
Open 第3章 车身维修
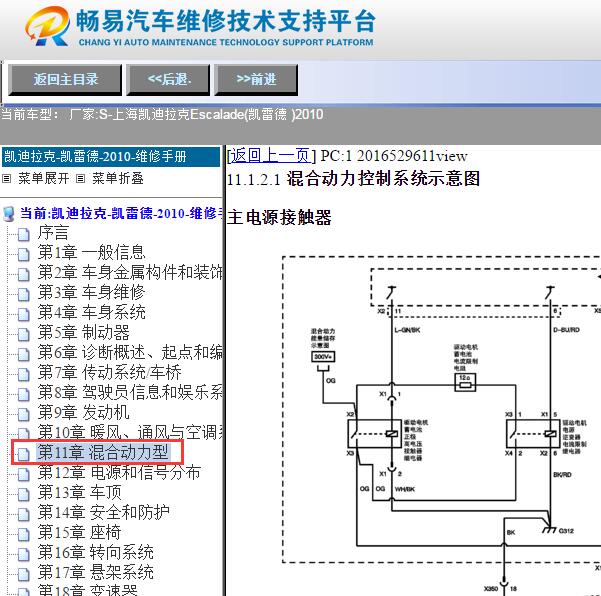pos(91,292)
